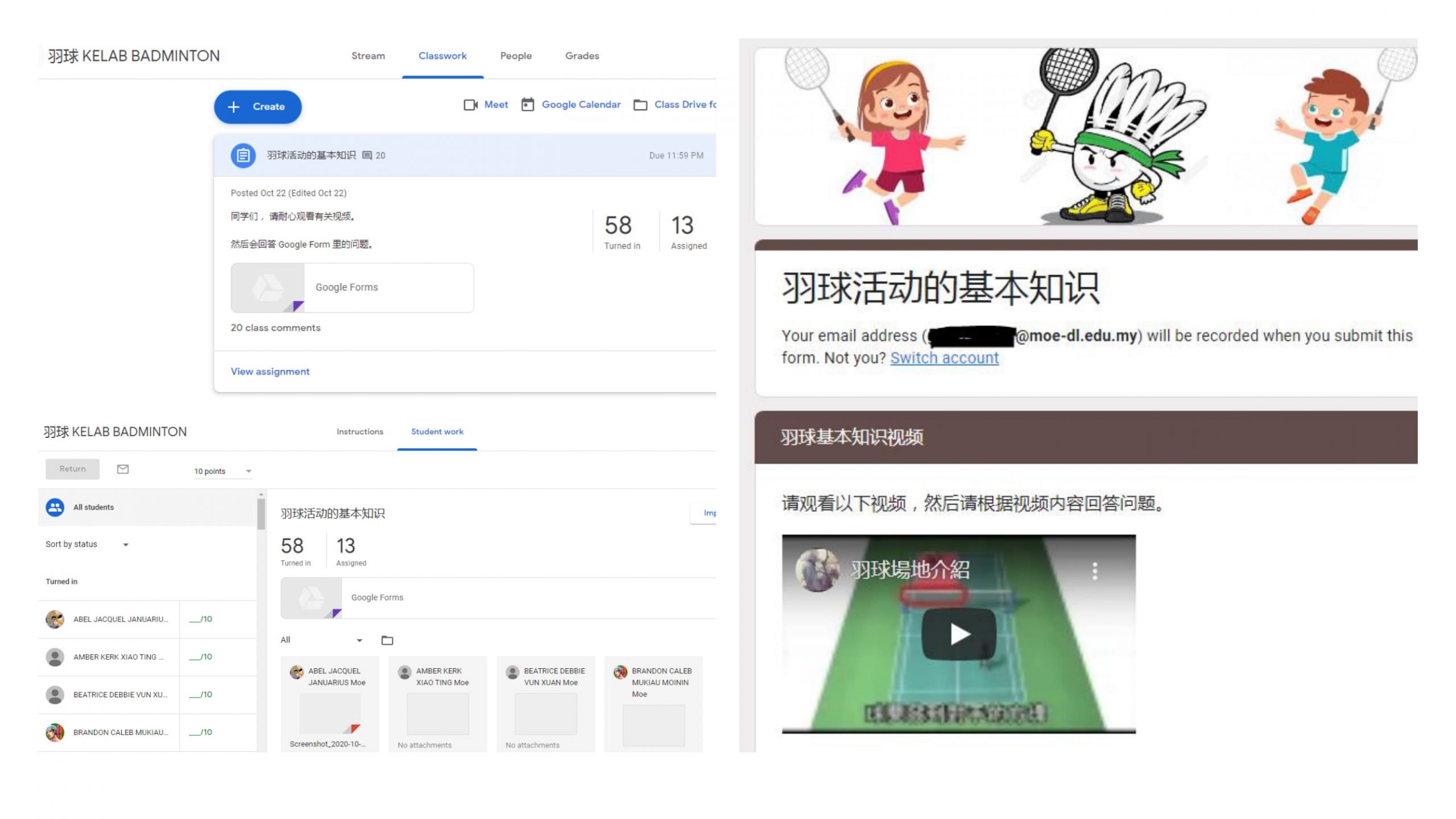Screen dimensions: 1456x819
Task: Open the Grades tab
Action: coord(582,56)
